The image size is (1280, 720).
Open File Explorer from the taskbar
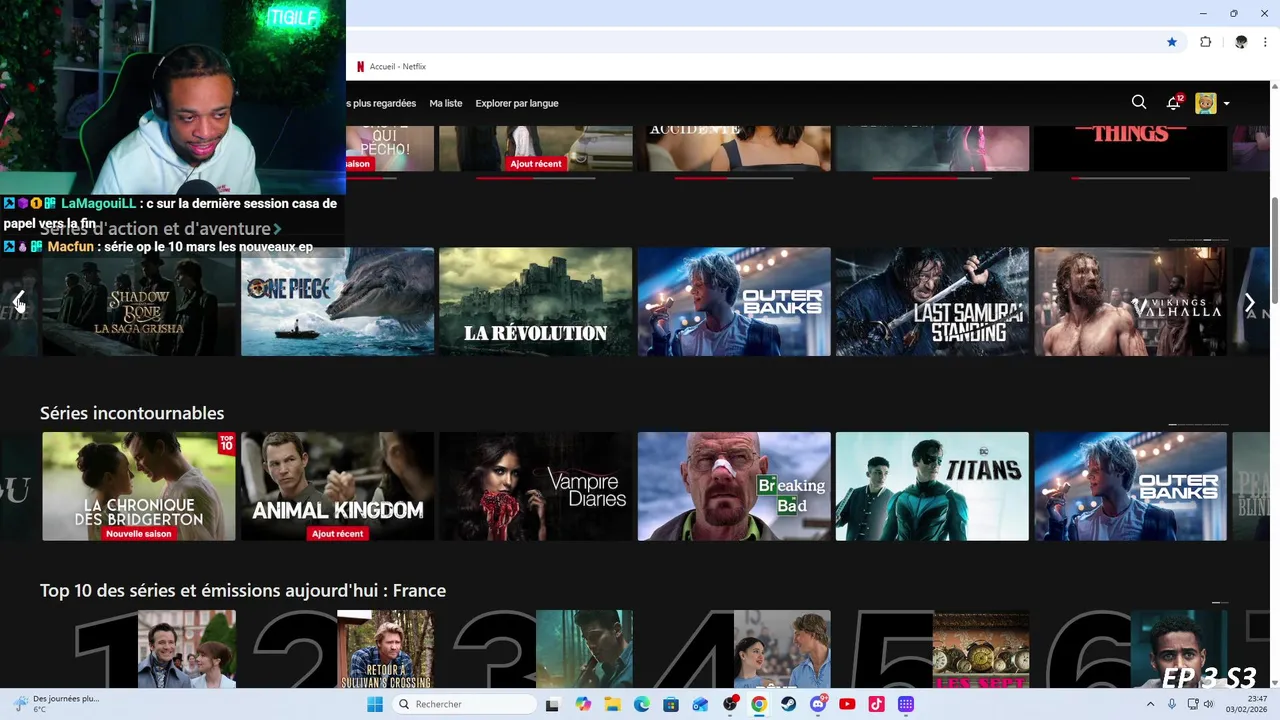tap(612, 704)
